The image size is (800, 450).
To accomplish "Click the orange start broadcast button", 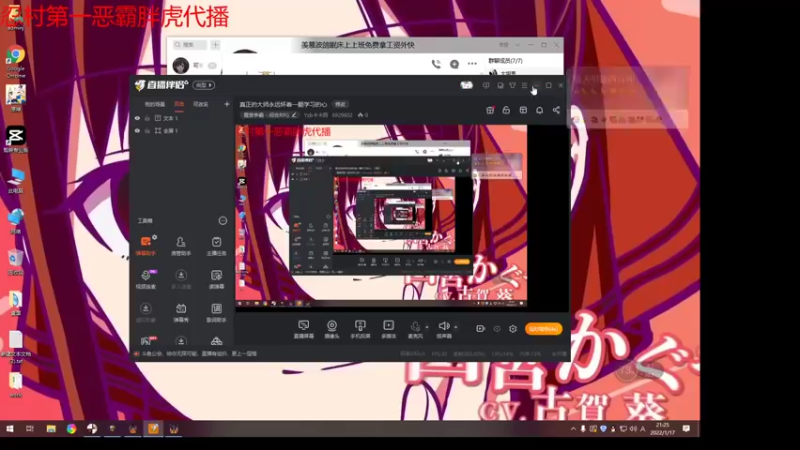I will coord(543,329).
